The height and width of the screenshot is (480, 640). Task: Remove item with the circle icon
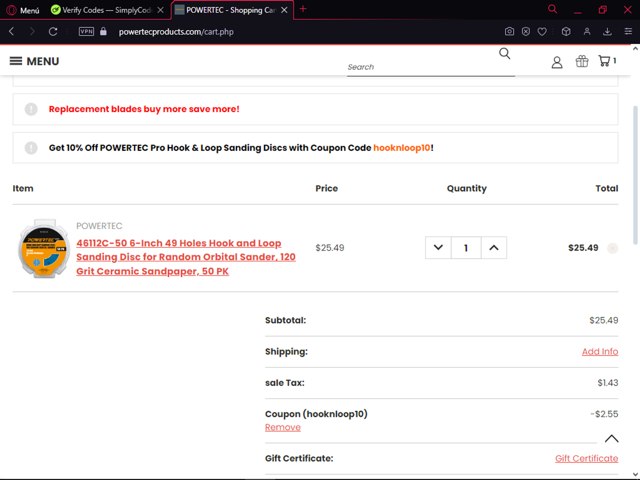612,248
